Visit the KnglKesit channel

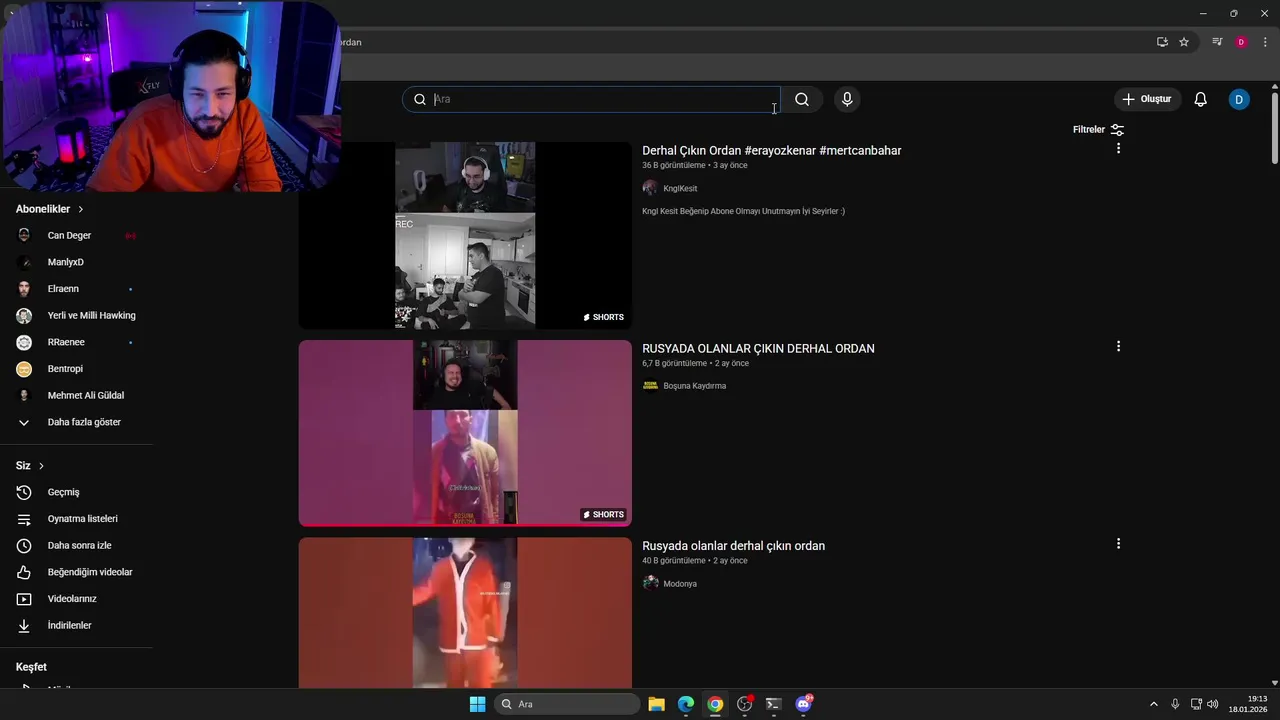pos(680,188)
